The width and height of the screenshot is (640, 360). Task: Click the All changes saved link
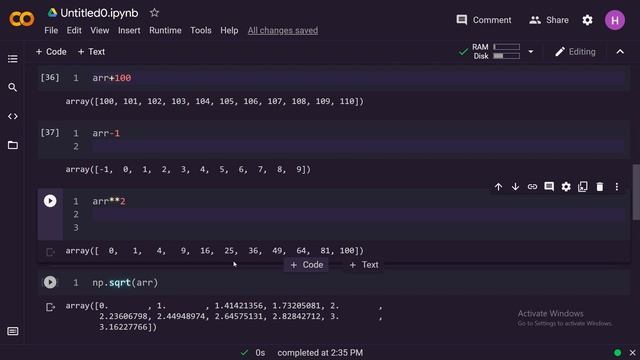283,31
